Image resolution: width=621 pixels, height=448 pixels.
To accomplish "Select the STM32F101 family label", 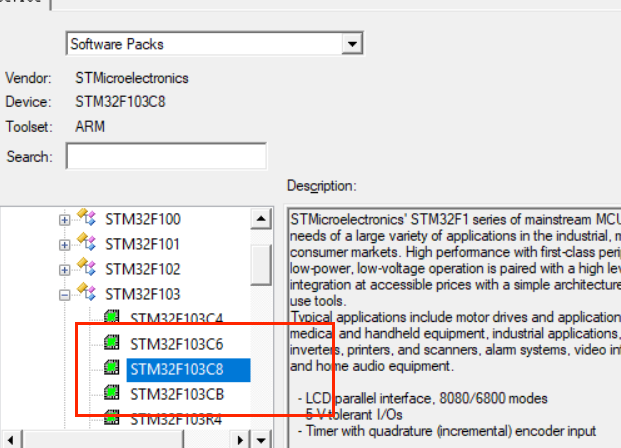I will coord(142,244).
